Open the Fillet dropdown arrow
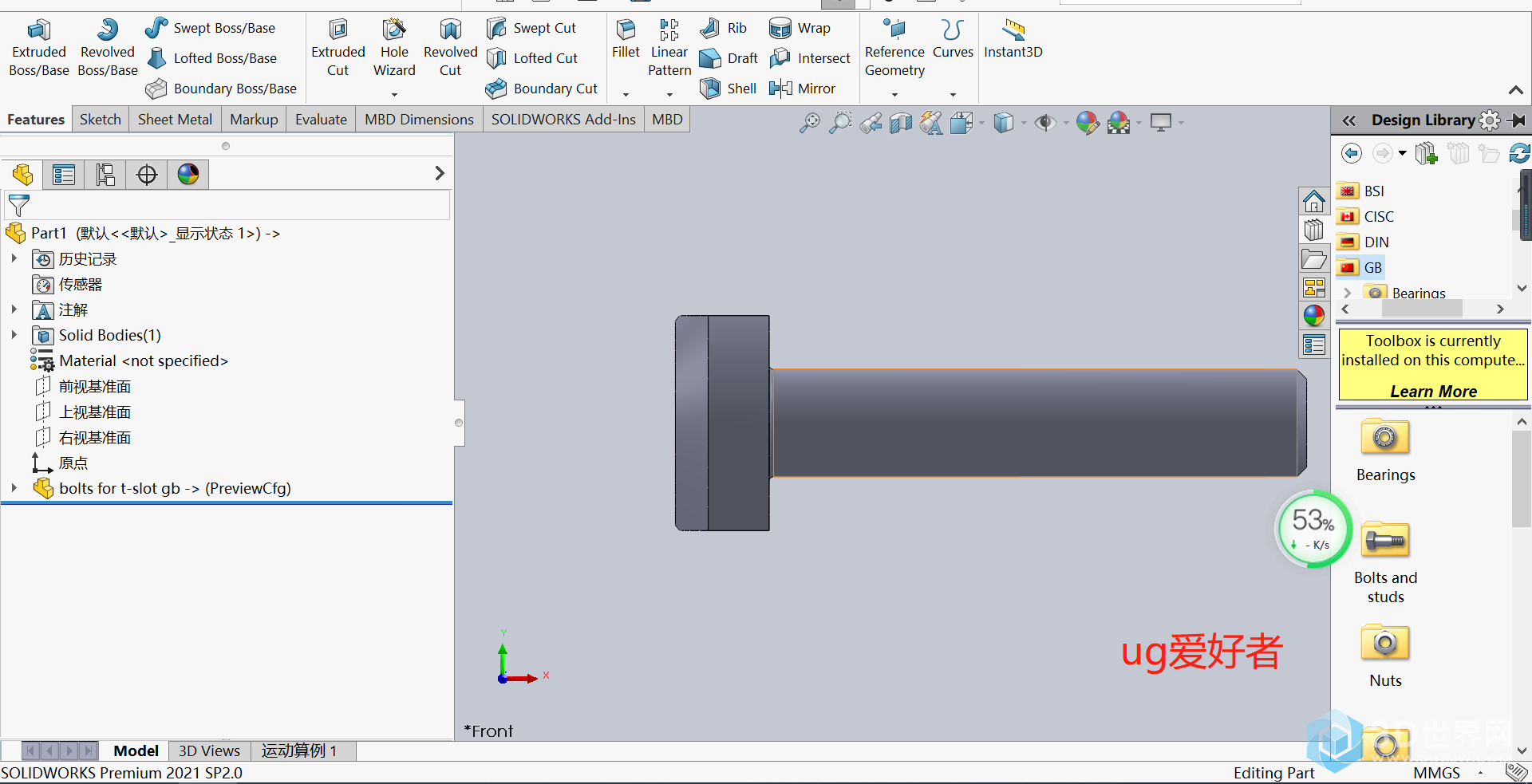 pyautogui.click(x=626, y=95)
